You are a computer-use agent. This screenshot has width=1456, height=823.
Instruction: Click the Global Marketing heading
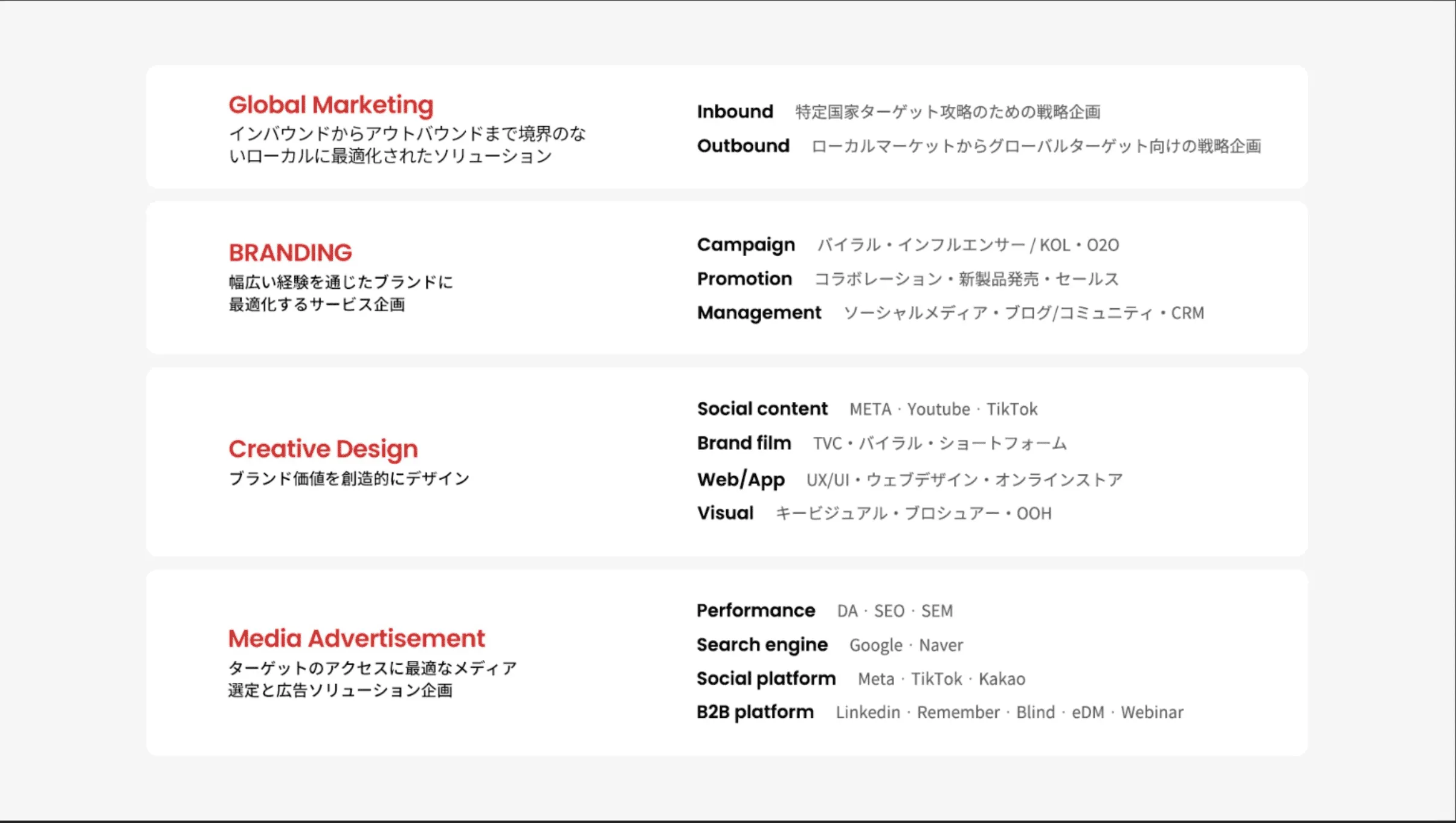(x=330, y=105)
